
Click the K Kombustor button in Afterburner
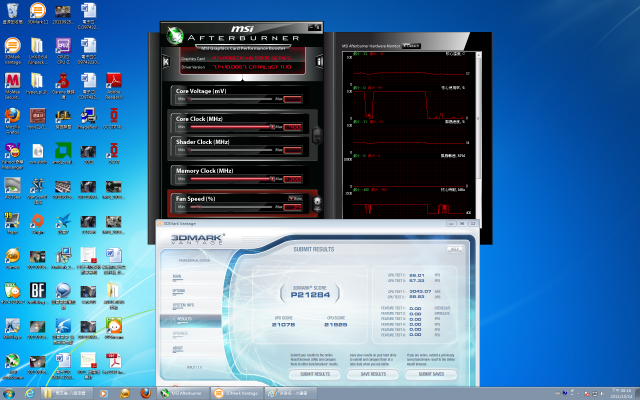point(166,62)
